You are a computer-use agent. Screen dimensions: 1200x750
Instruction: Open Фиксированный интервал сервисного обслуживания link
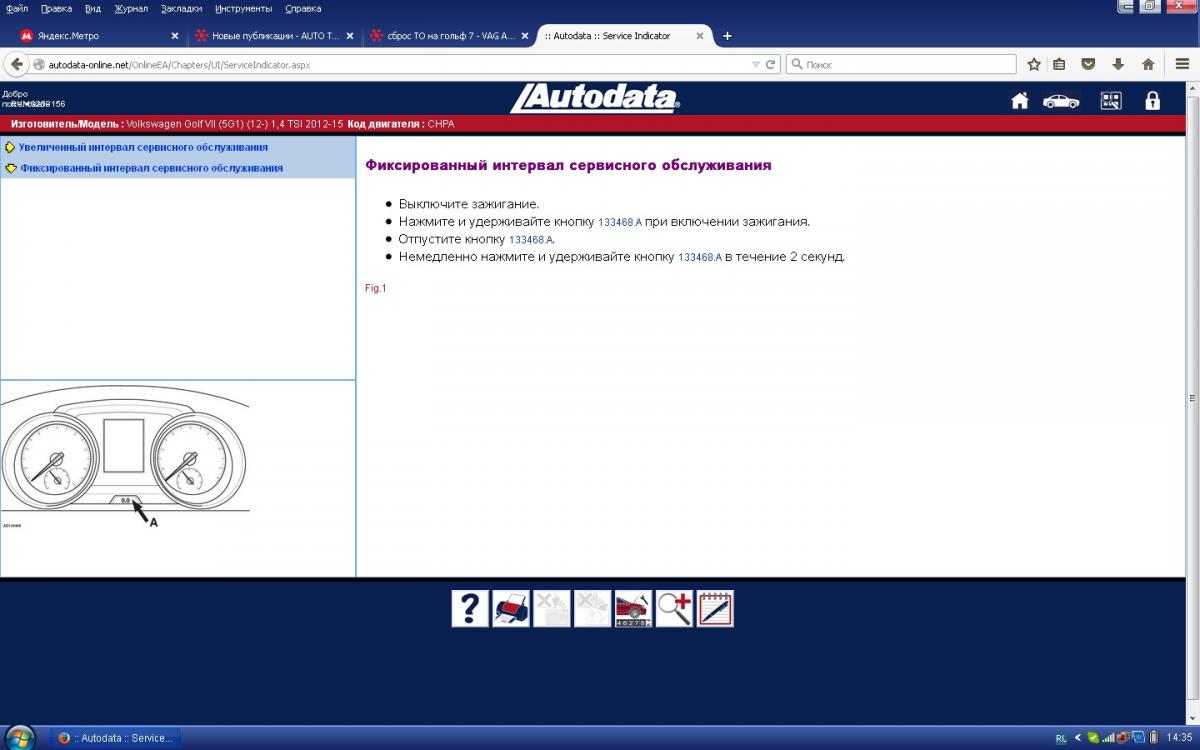point(151,168)
